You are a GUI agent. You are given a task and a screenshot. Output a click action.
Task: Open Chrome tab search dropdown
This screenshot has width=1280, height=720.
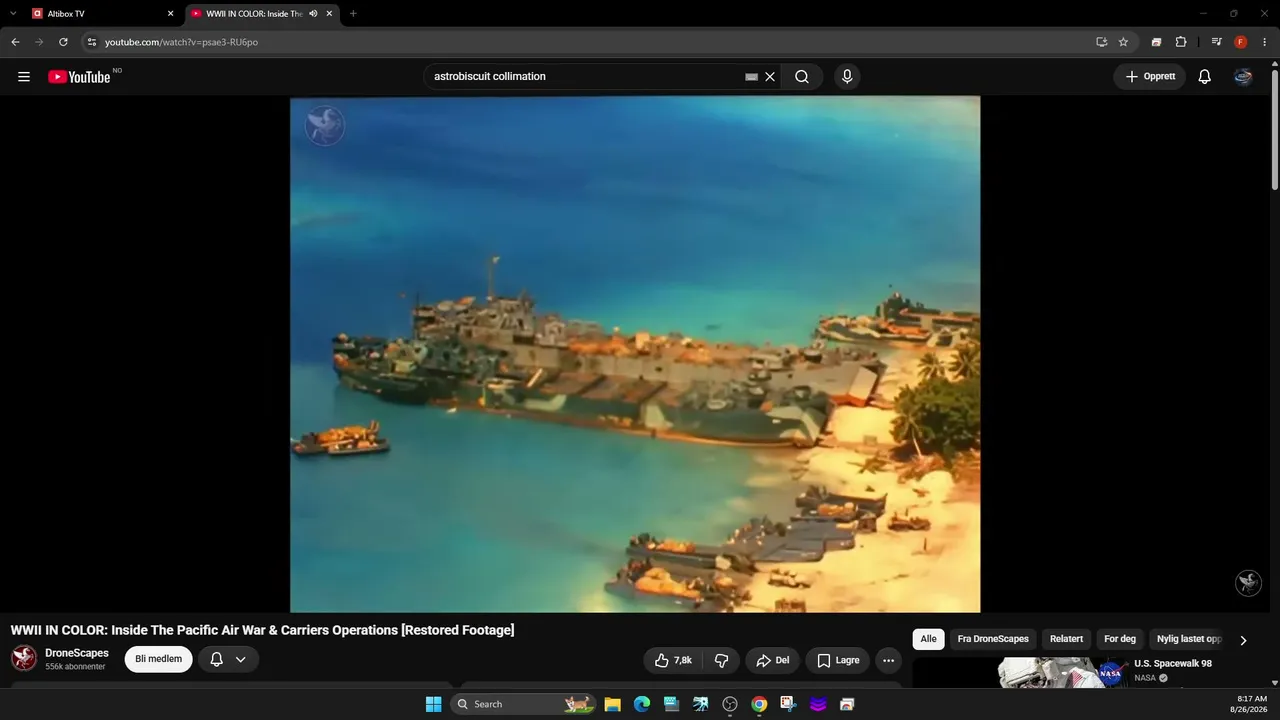13,14
